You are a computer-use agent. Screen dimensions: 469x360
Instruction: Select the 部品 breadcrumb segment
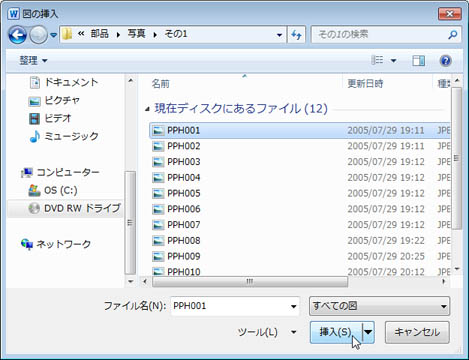[x=100, y=34]
